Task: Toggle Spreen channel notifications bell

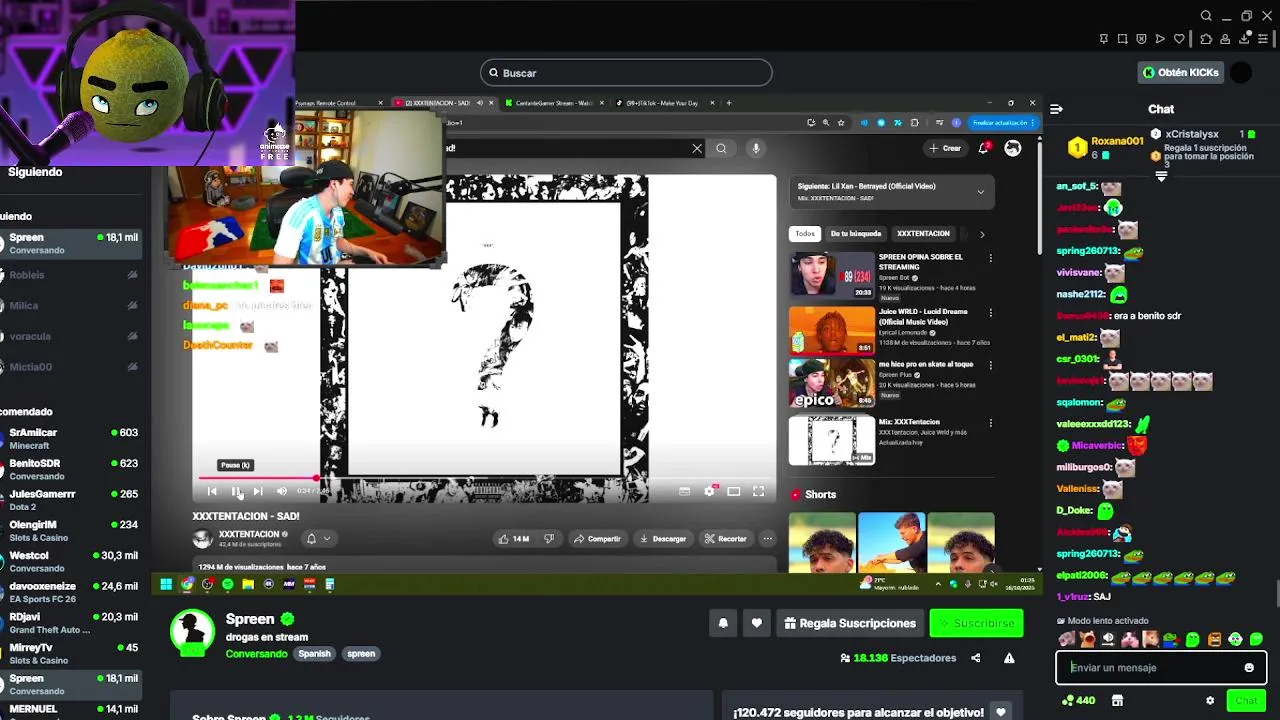Action: click(723, 623)
